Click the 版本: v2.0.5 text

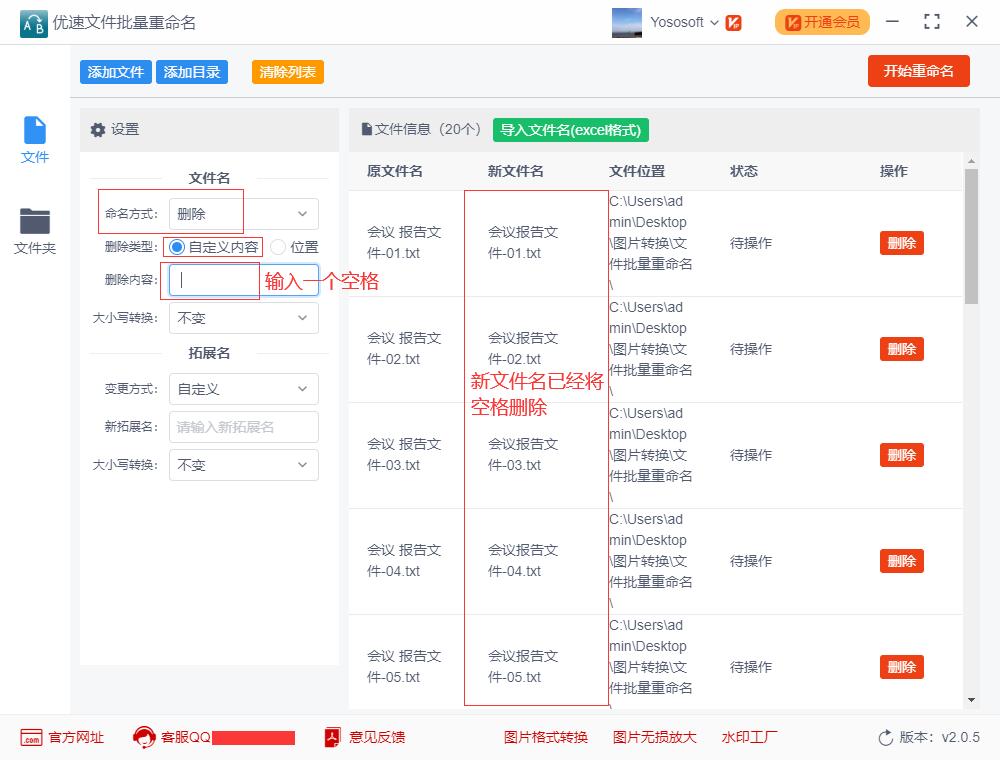pyautogui.click(x=939, y=738)
